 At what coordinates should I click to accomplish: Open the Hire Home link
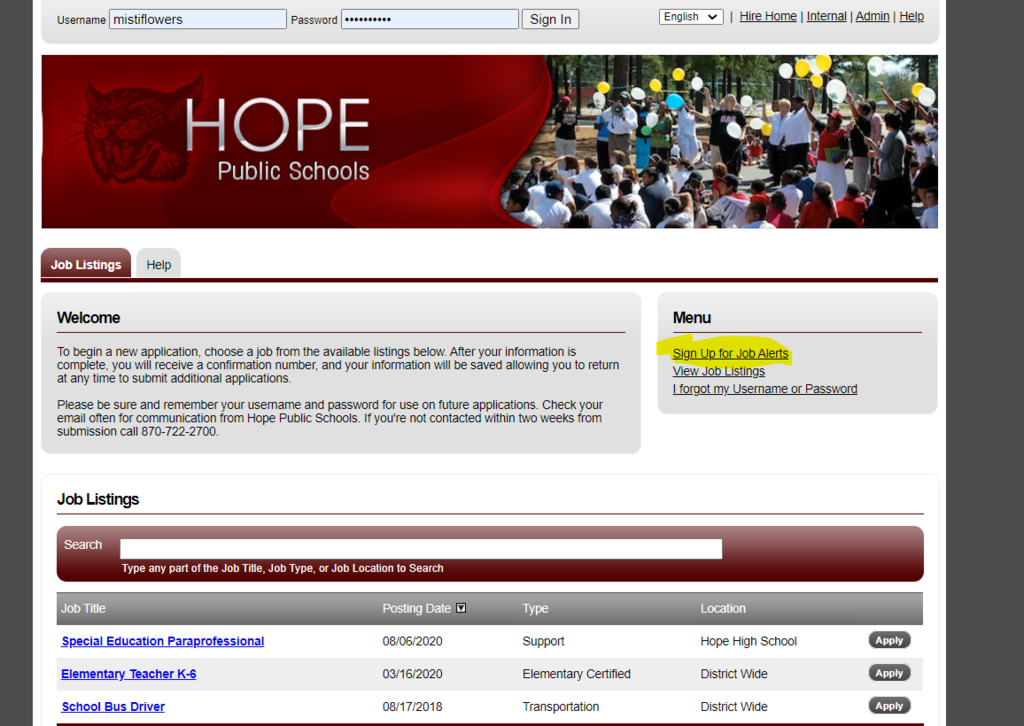[768, 16]
